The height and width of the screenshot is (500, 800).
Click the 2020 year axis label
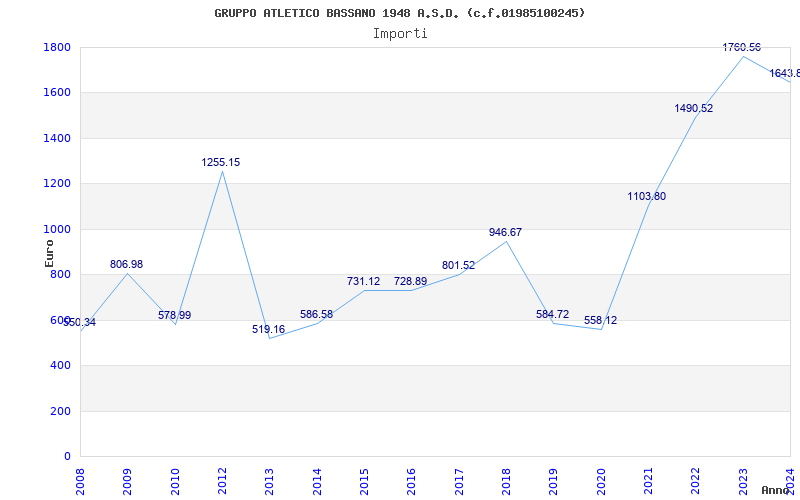pos(601,482)
